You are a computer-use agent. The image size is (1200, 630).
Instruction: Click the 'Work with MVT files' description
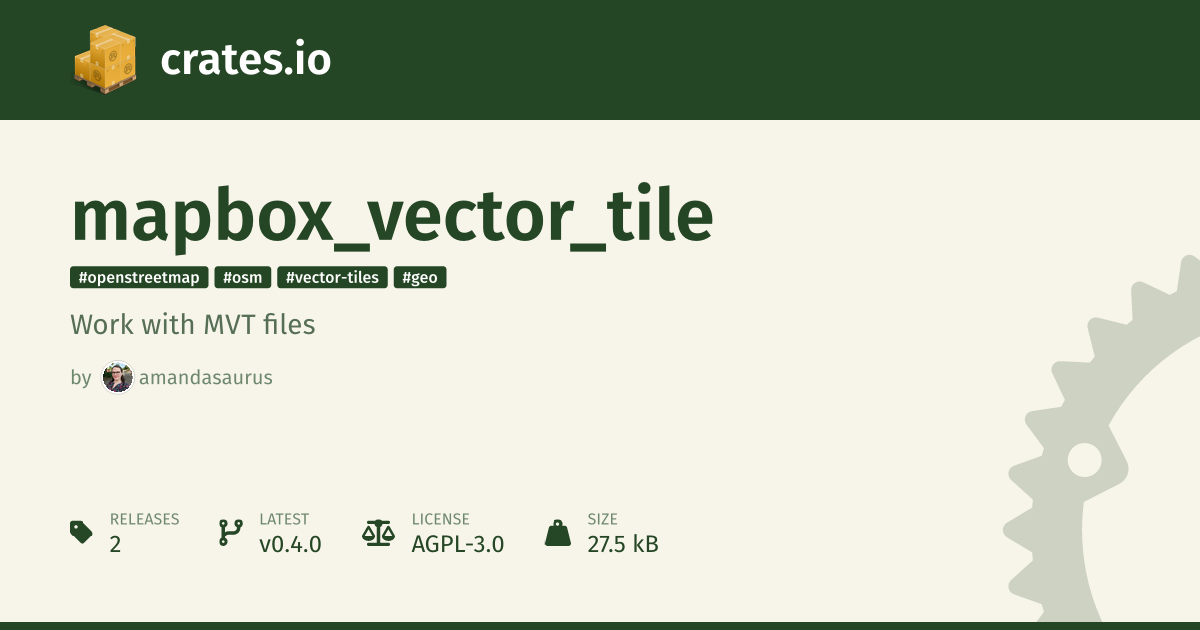click(x=193, y=325)
